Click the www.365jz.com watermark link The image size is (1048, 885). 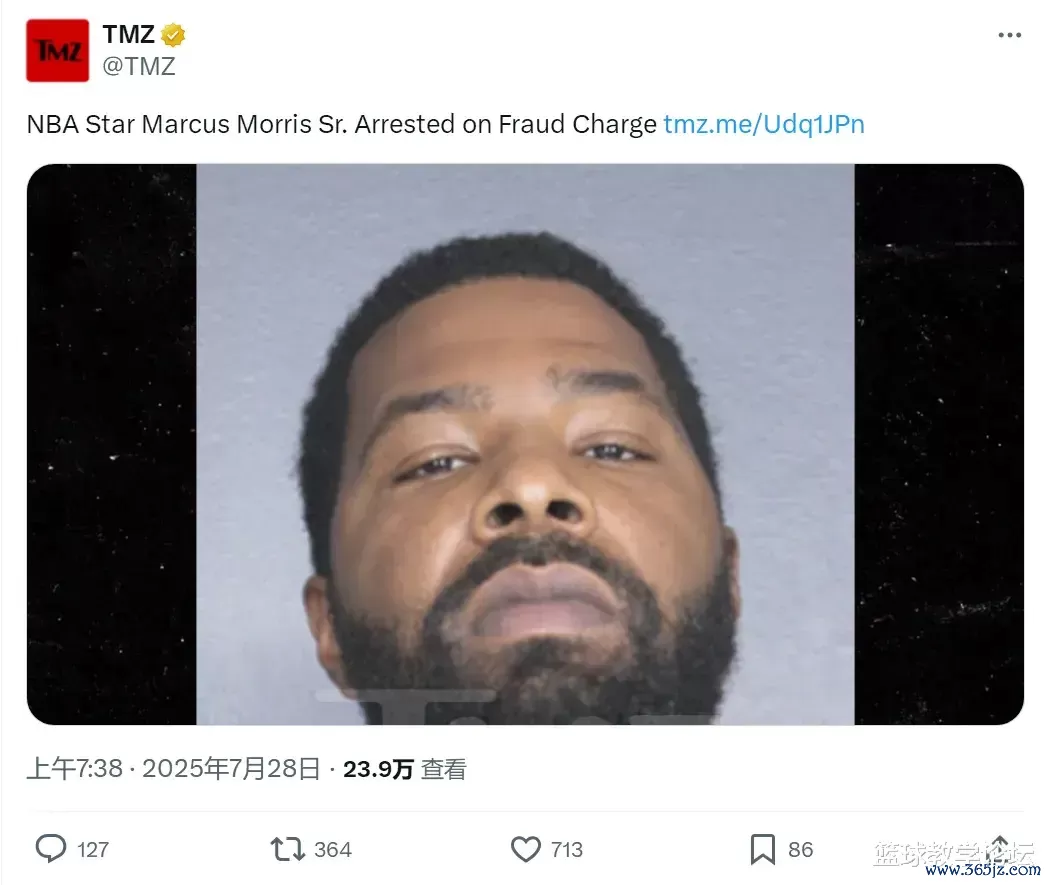tap(982, 870)
